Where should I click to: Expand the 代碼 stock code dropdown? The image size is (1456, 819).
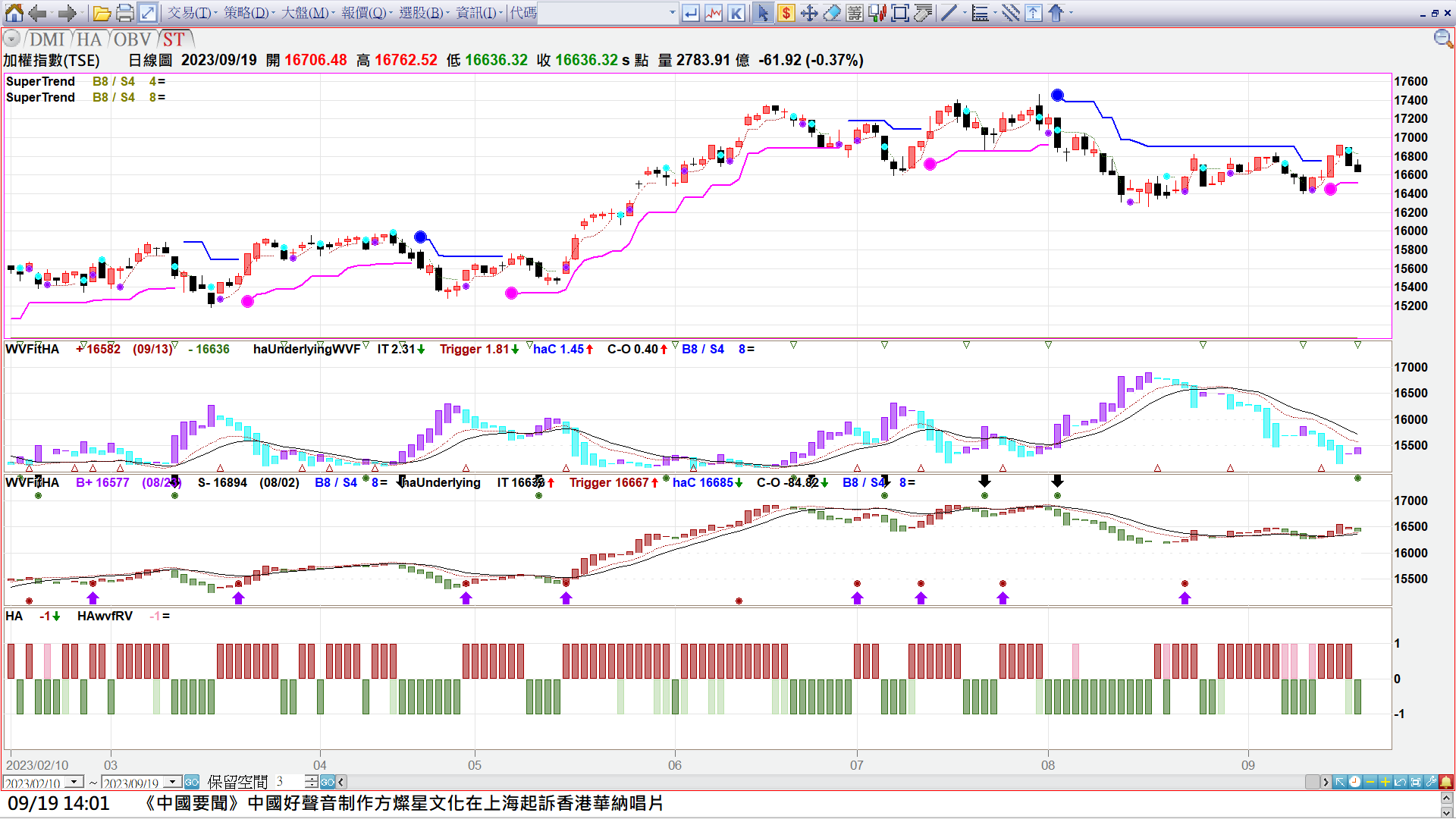pos(672,13)
